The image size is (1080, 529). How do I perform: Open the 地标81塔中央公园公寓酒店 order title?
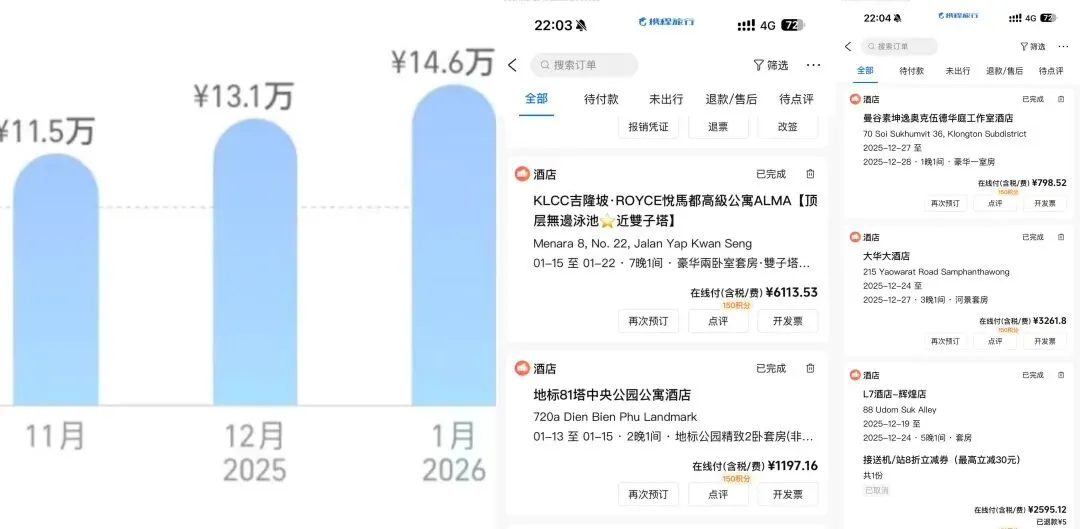coord(612,395)
